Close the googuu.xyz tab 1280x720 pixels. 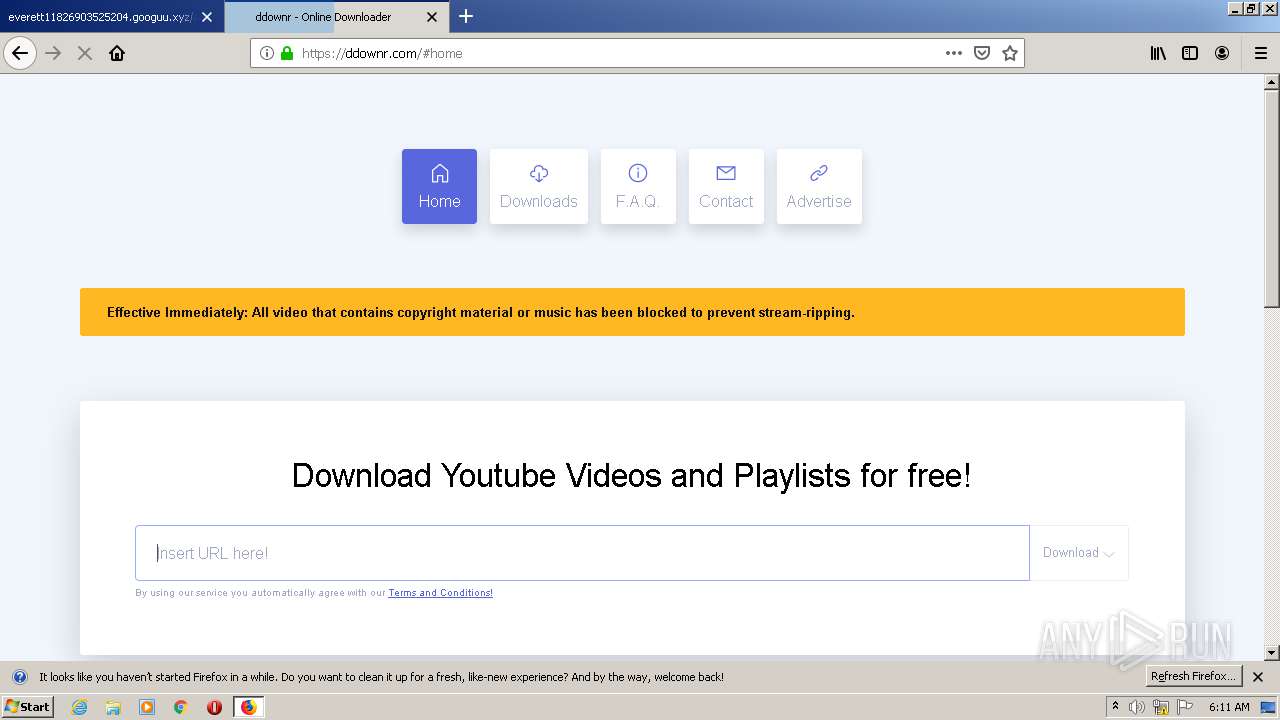pyautogui.click(x=207, y=17)
